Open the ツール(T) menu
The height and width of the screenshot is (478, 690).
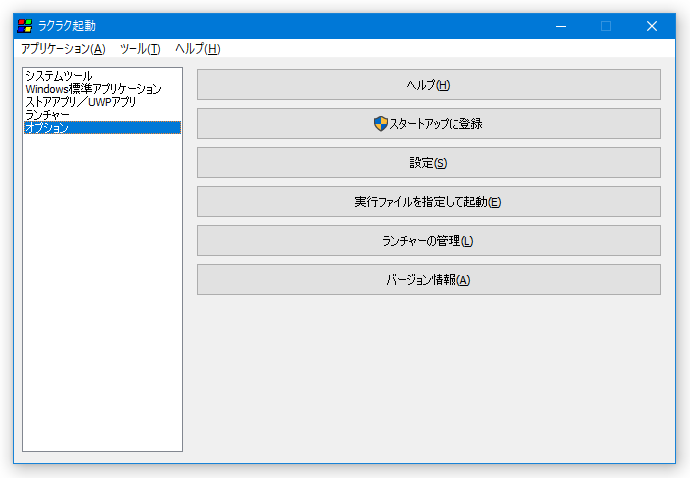(x=140, y=49)
